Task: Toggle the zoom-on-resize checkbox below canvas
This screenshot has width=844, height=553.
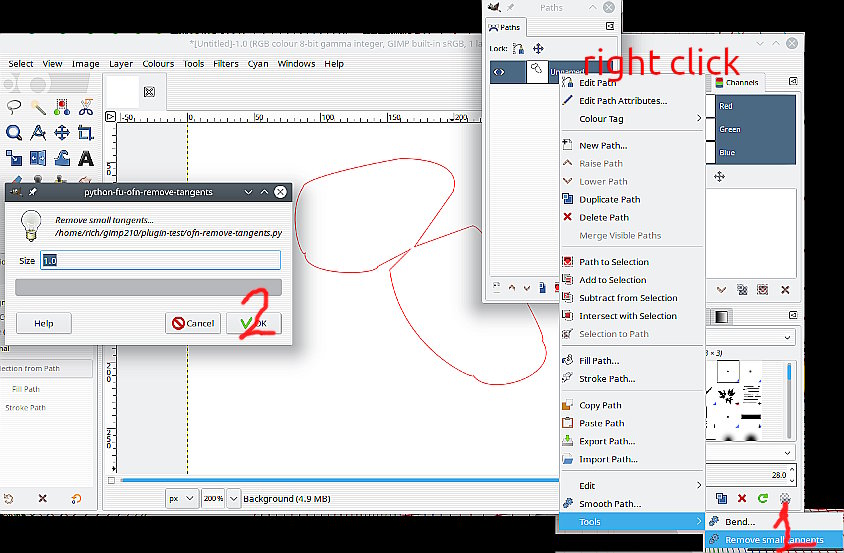Action: (111, 480)
